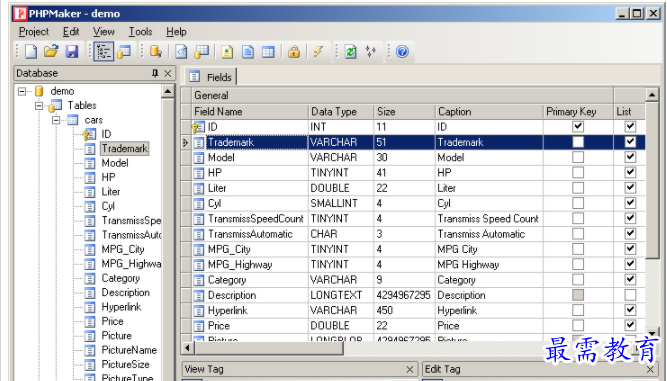
Task: Click the Size column header
Action: (405, 111)
